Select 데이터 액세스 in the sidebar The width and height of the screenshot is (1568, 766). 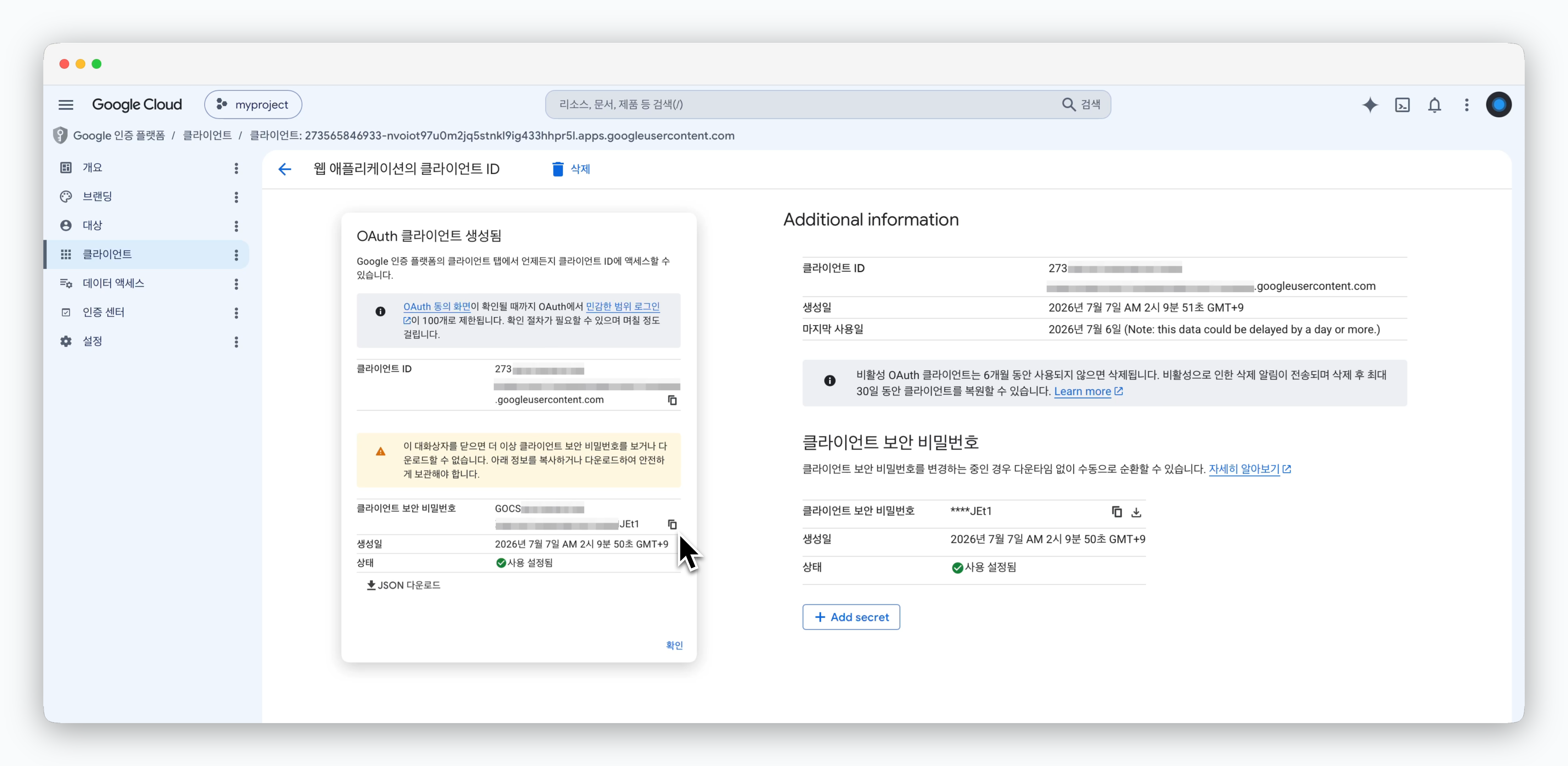click(x=113, y=283)
